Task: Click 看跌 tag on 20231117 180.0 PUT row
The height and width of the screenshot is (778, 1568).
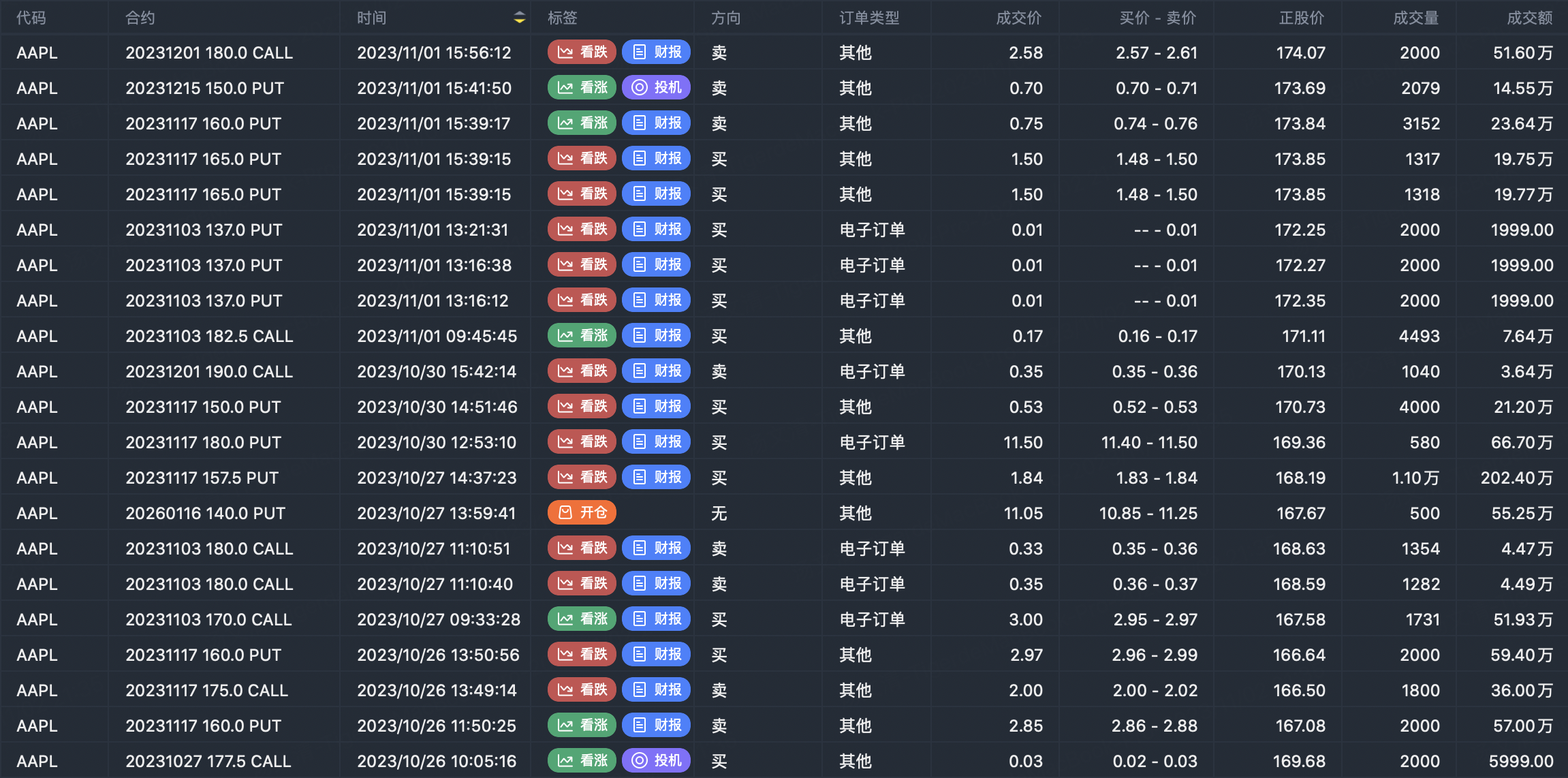Action: pyautogui.click(x=582, y=441)
